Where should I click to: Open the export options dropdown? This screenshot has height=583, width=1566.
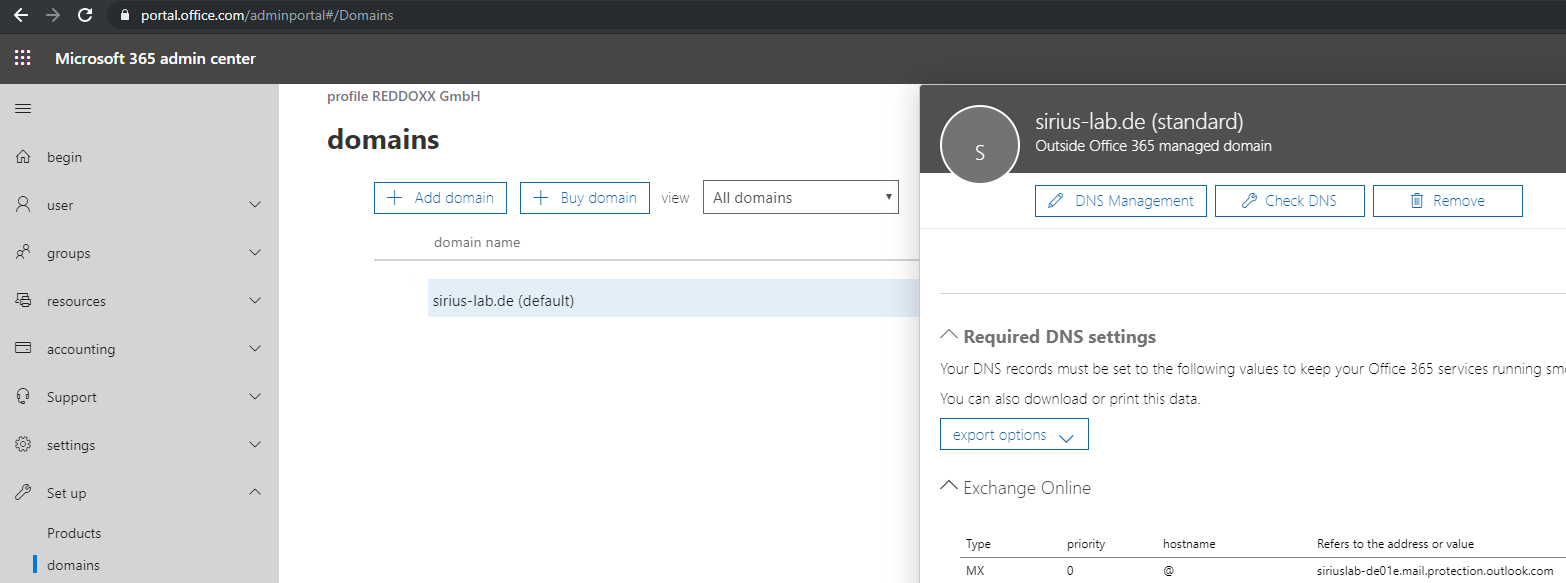coord(1013,433)
